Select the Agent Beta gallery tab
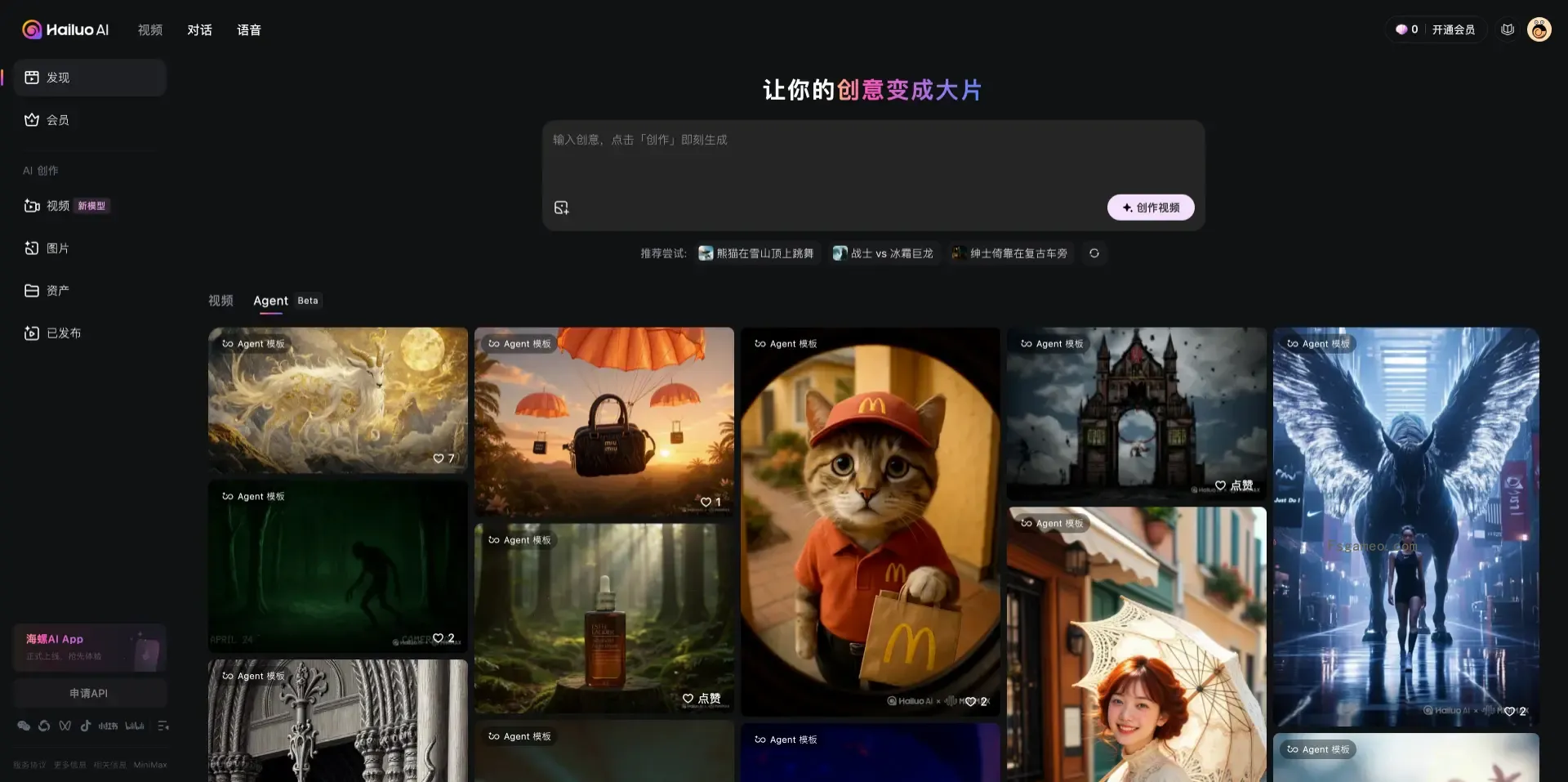Screen dimensions: 1568x782 pyautogui.click(x=287, y=301)
